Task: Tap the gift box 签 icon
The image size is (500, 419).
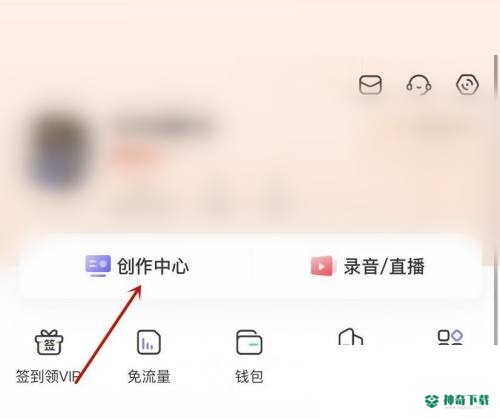Action: [x=49, y=342]
